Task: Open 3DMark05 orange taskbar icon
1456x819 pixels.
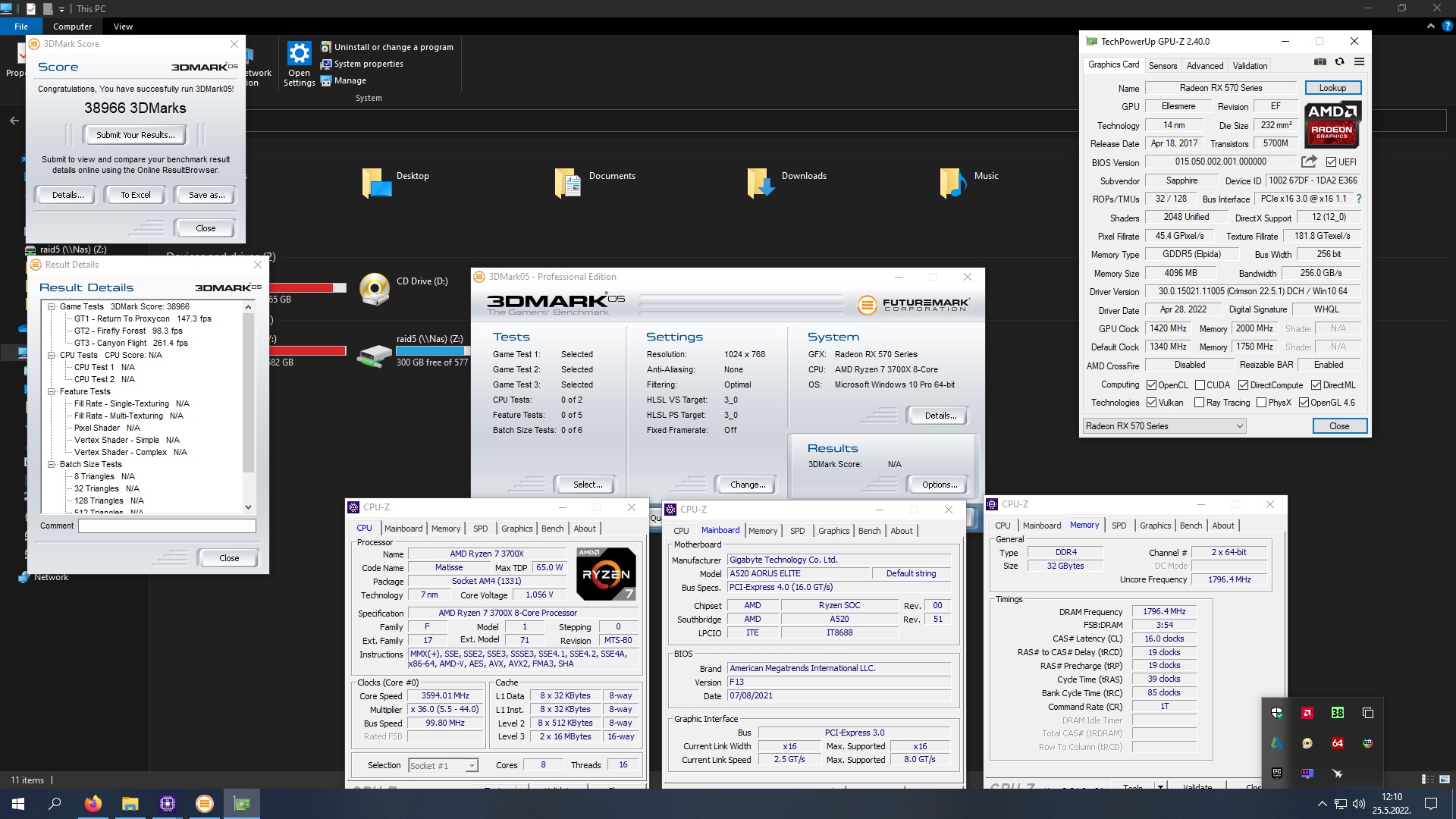Action: (x=205, y=804)
